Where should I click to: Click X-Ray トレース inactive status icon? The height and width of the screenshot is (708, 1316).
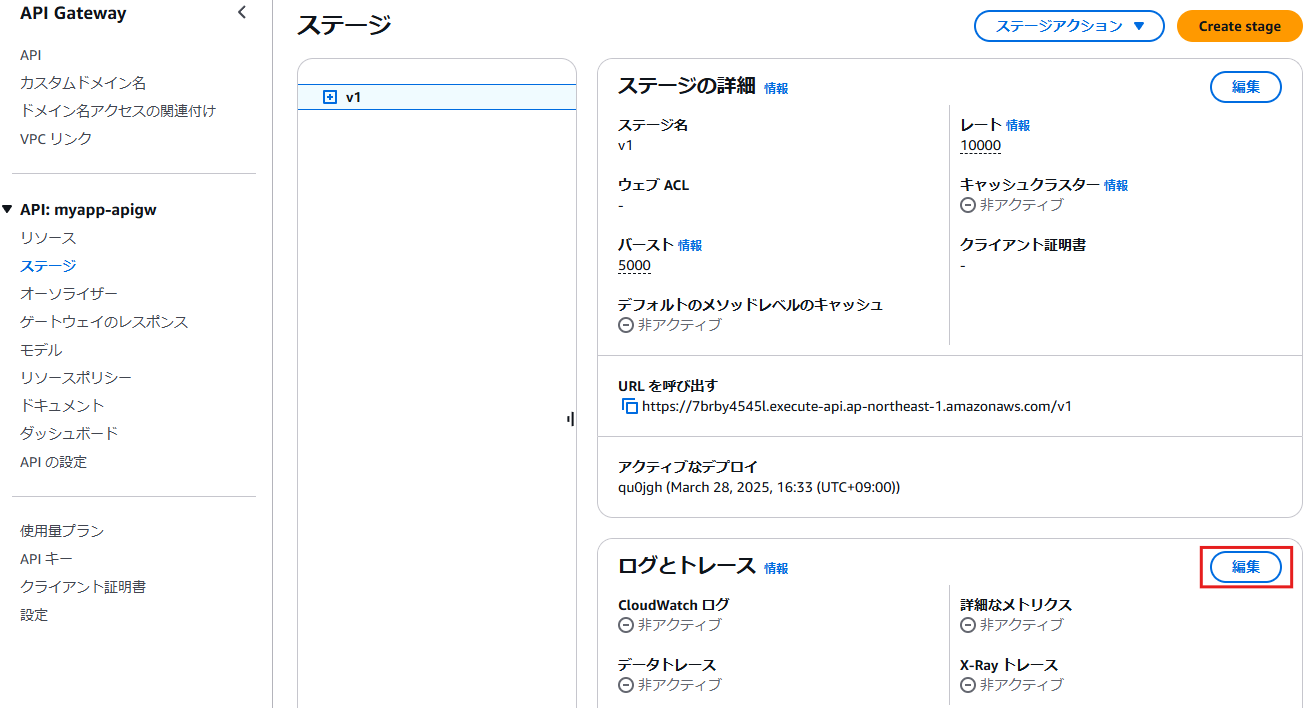tap(967, 685)
